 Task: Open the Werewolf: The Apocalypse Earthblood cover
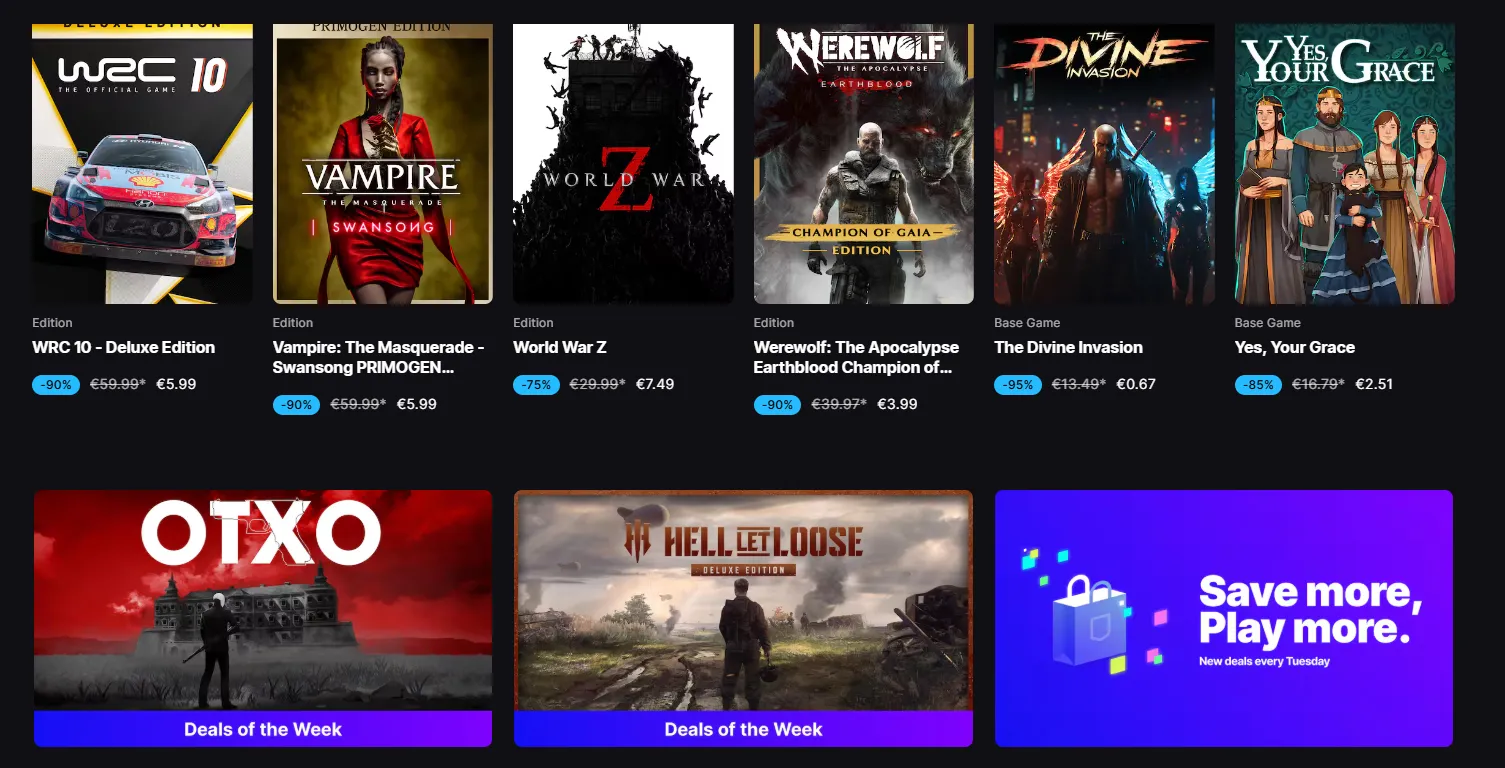click(x=864, y=164)
